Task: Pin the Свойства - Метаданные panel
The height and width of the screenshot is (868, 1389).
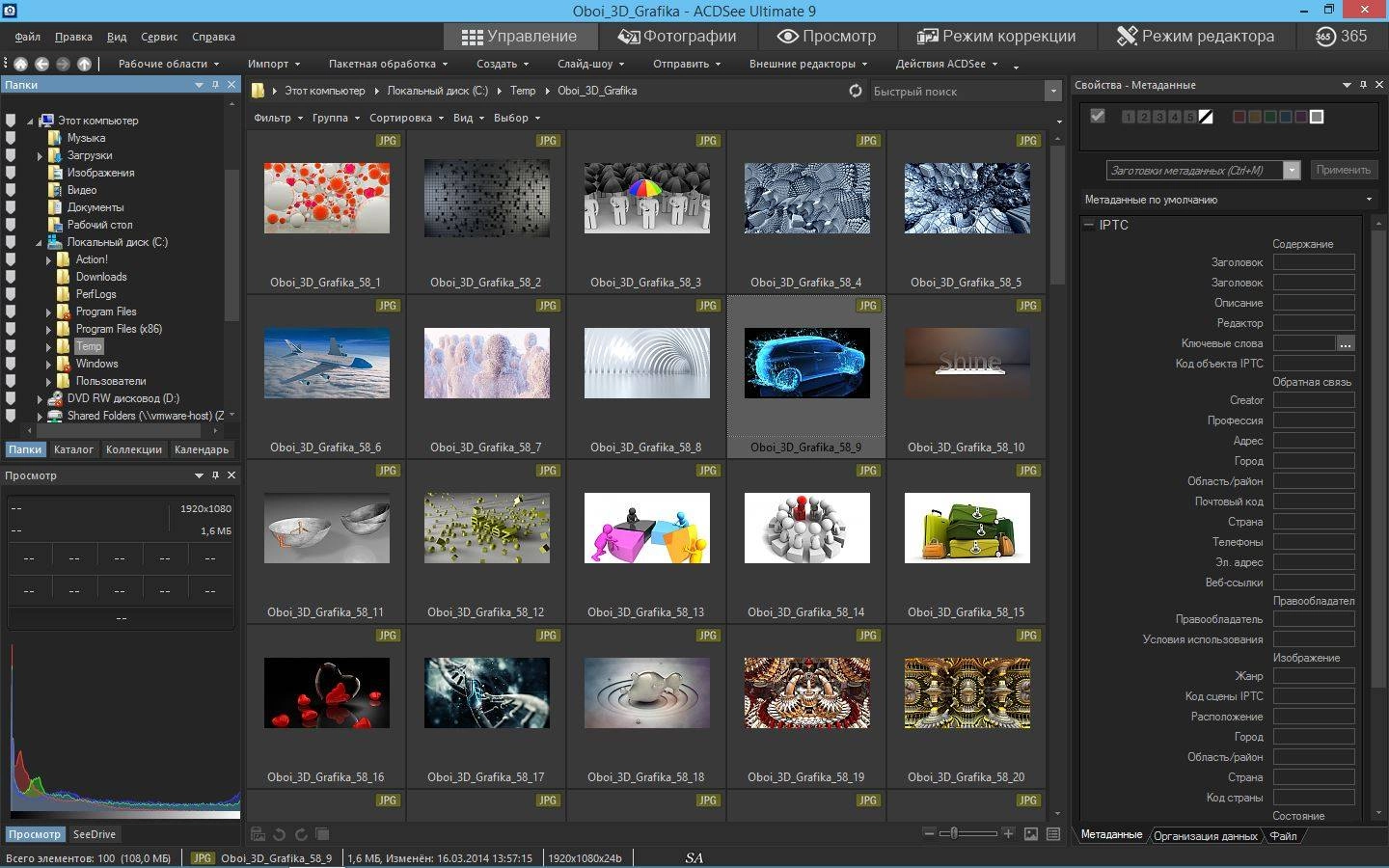Action: tap(1363, 85)
